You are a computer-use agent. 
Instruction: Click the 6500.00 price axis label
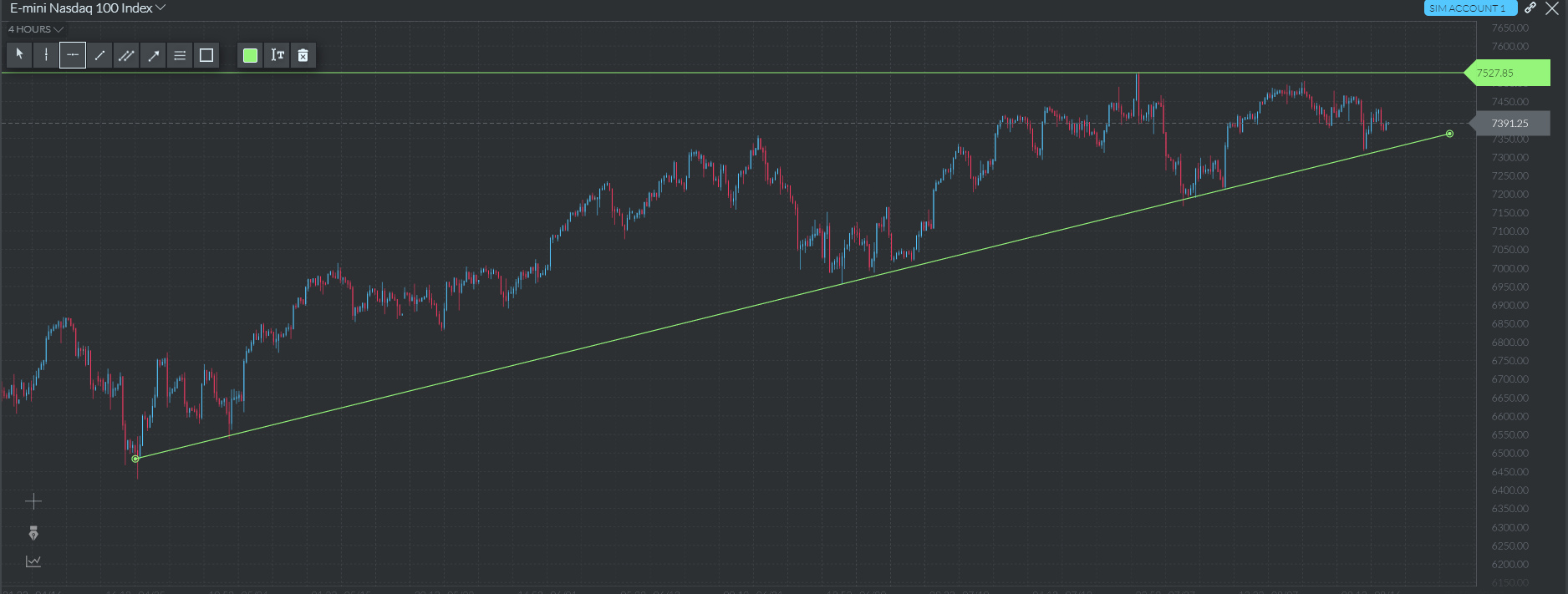coord(1509,453)
